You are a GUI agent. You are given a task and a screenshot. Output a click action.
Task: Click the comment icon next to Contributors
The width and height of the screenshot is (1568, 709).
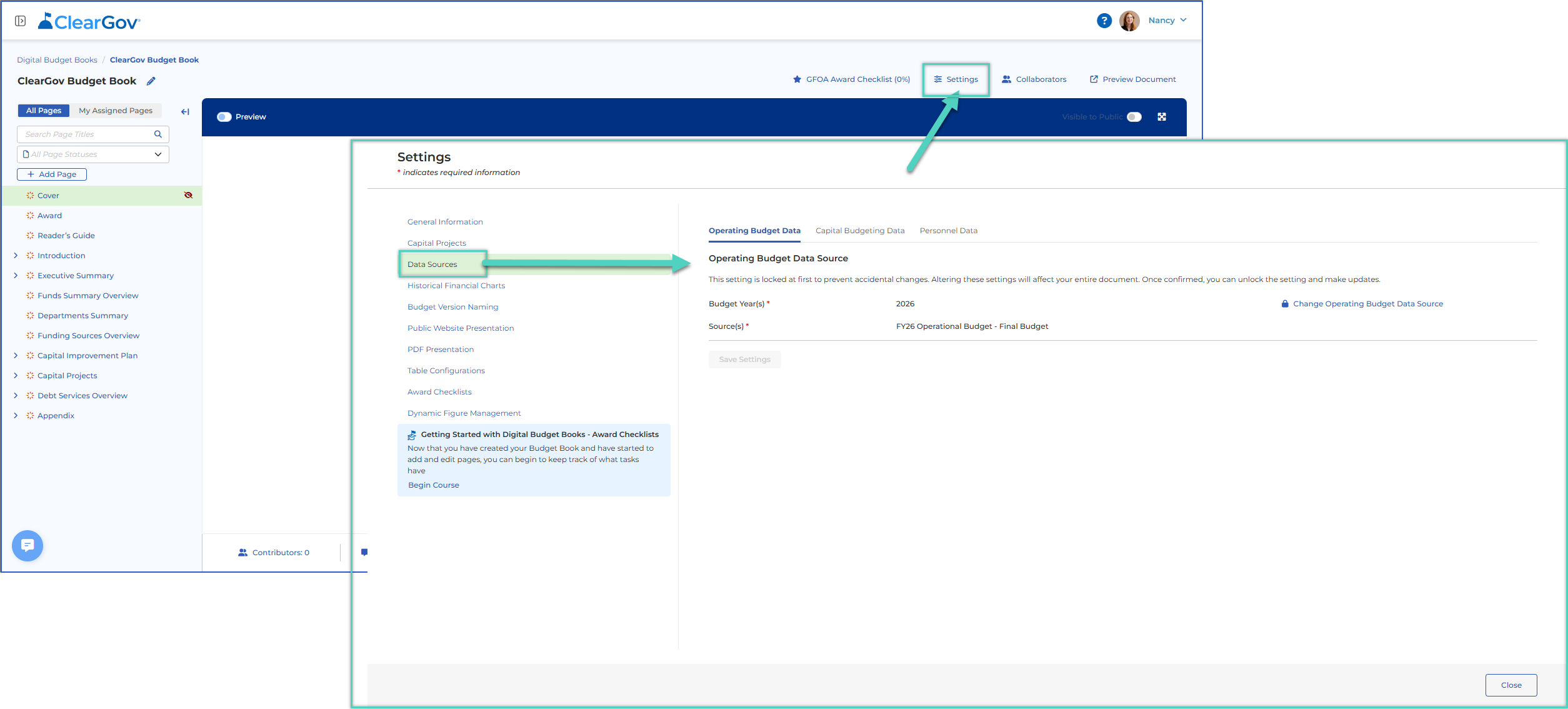click(x=364, y=552)
